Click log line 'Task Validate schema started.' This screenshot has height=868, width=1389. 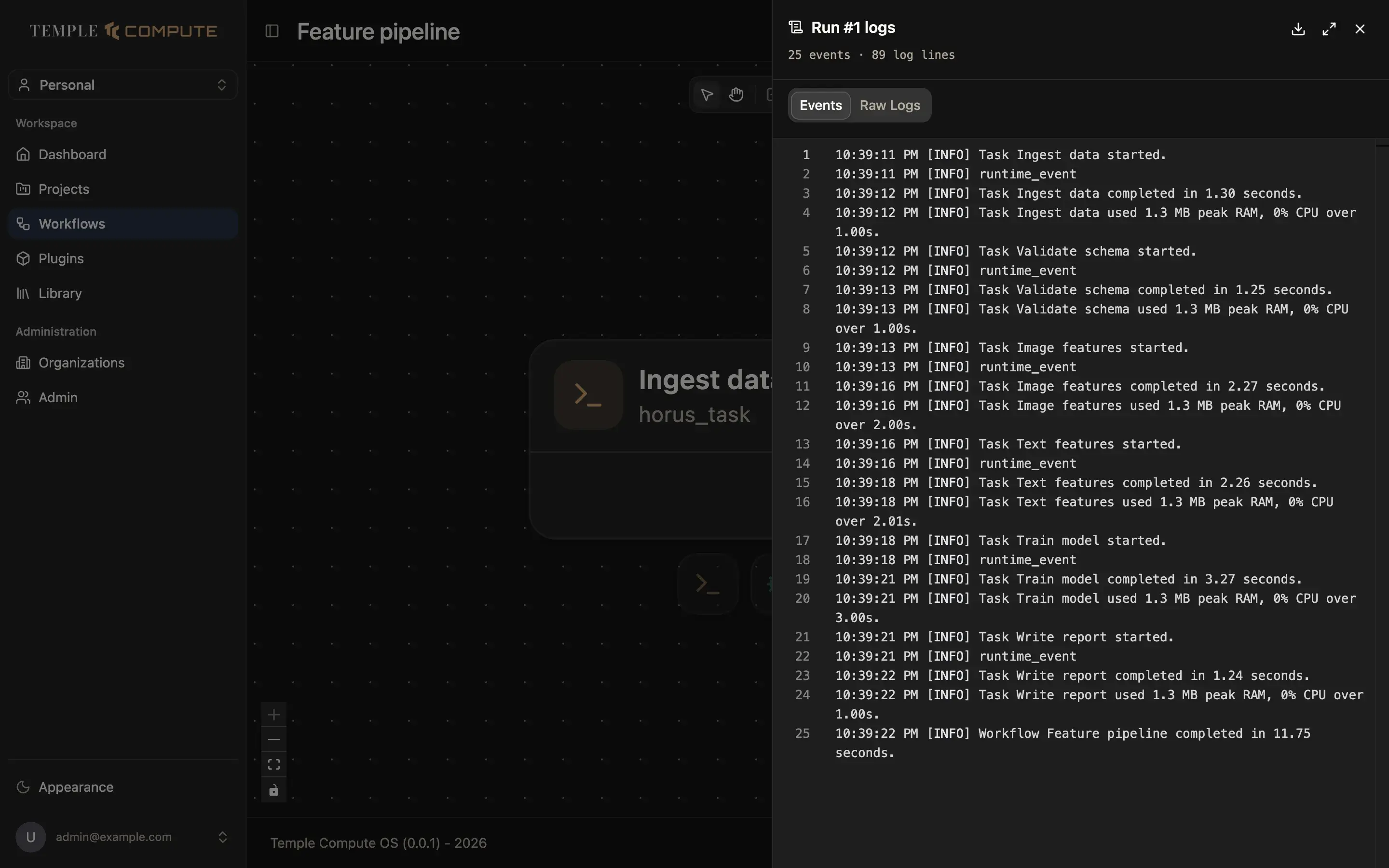(1015, 251)
